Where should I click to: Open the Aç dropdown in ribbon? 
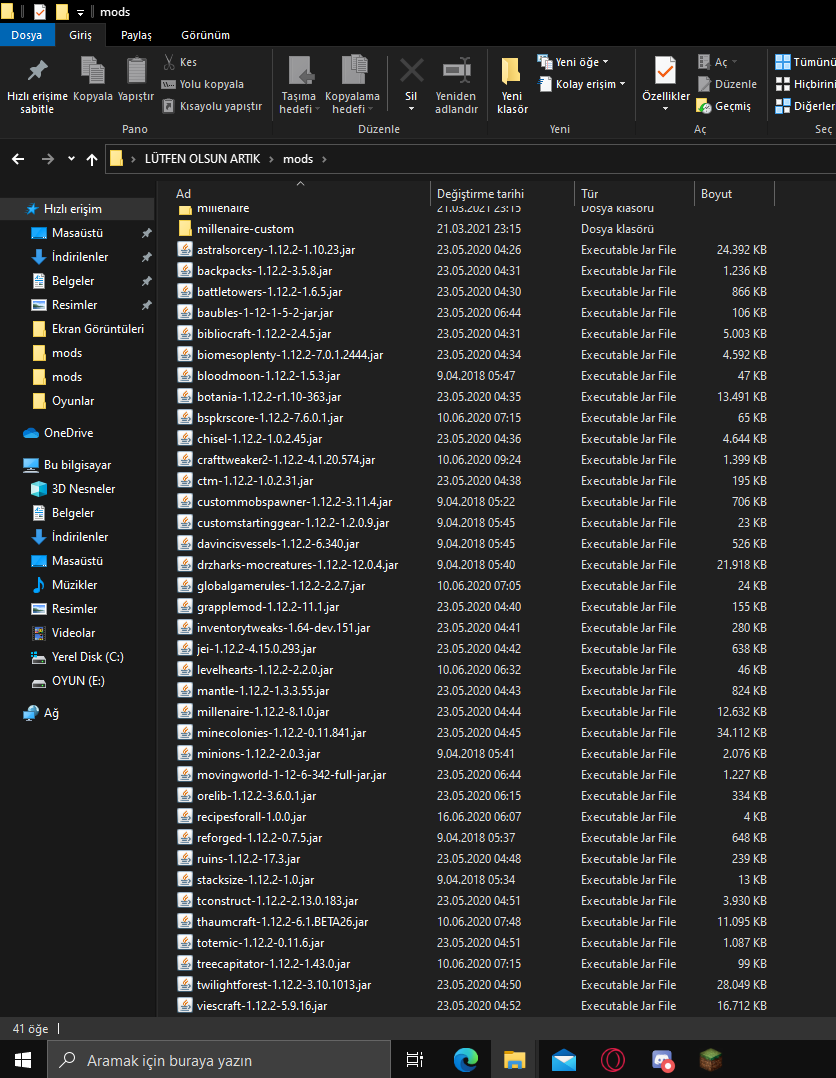(x=717, y=62)
